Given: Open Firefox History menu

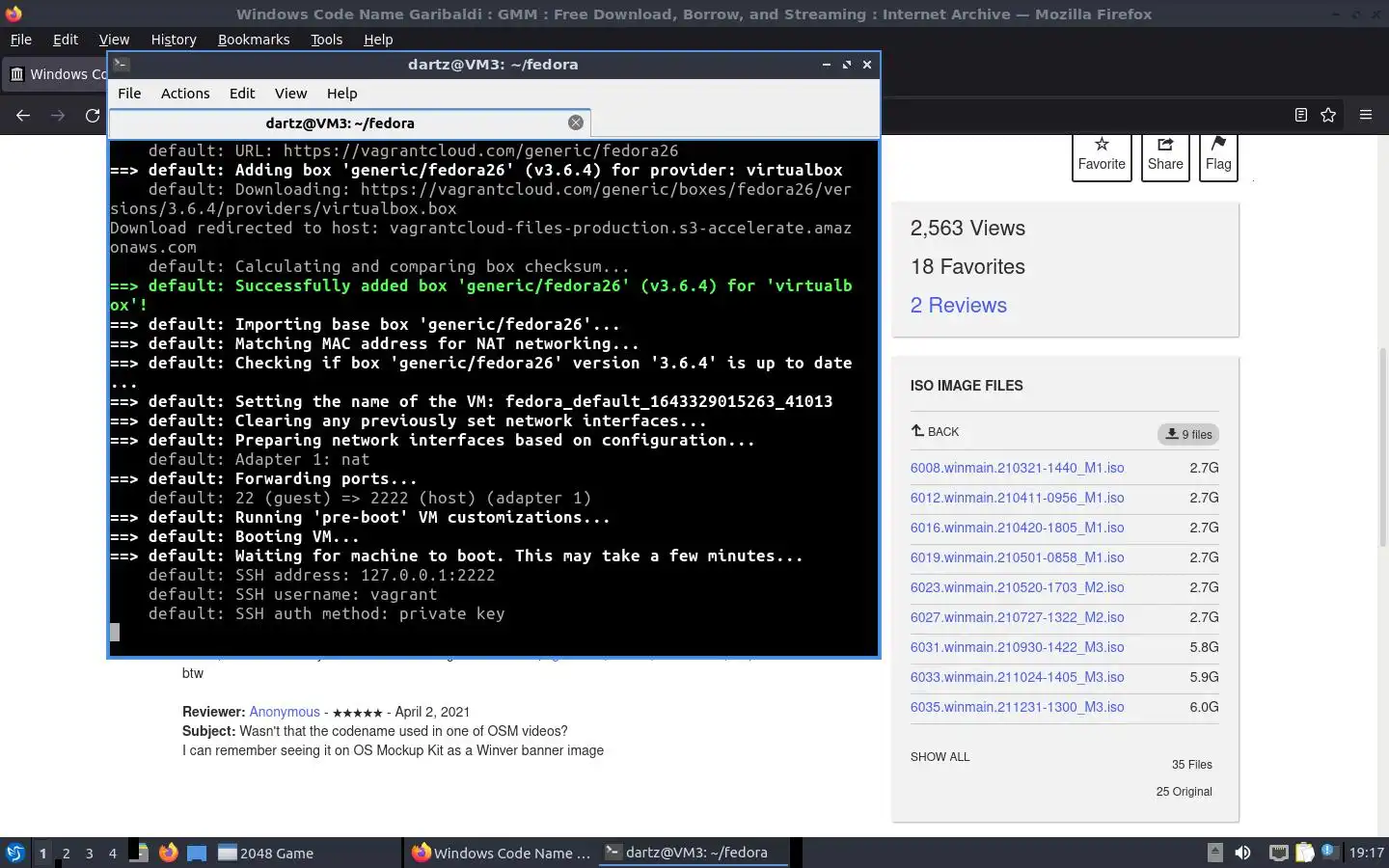Looking at the screenshot, I should point(174,40).
